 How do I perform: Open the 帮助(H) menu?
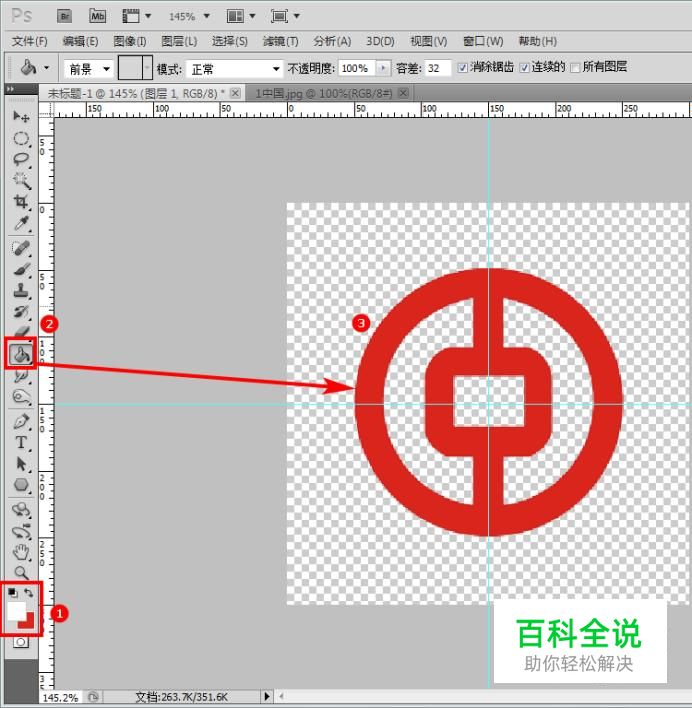click(x=538, y=42)
